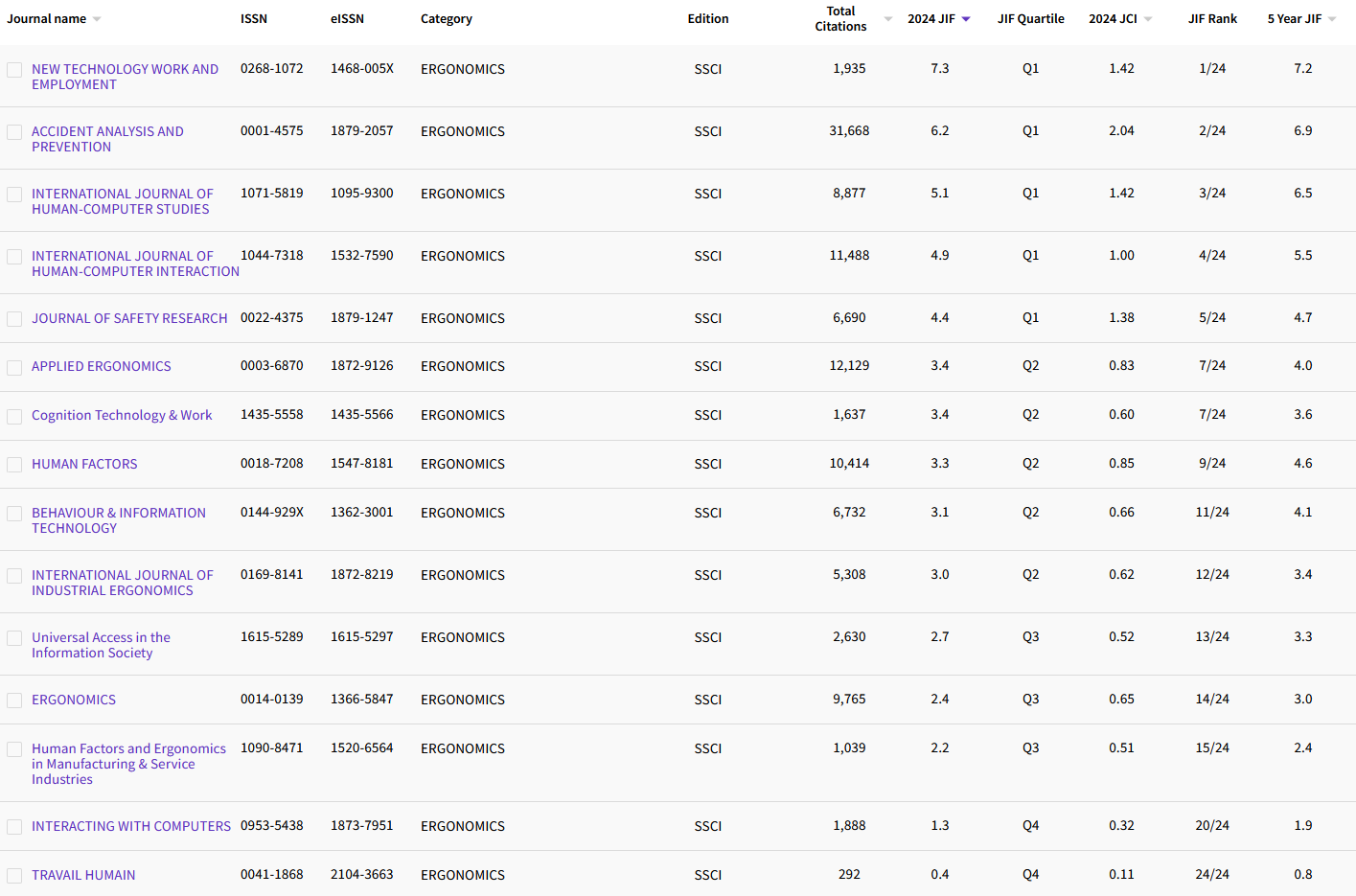Click the Category column header

[447, 18]
